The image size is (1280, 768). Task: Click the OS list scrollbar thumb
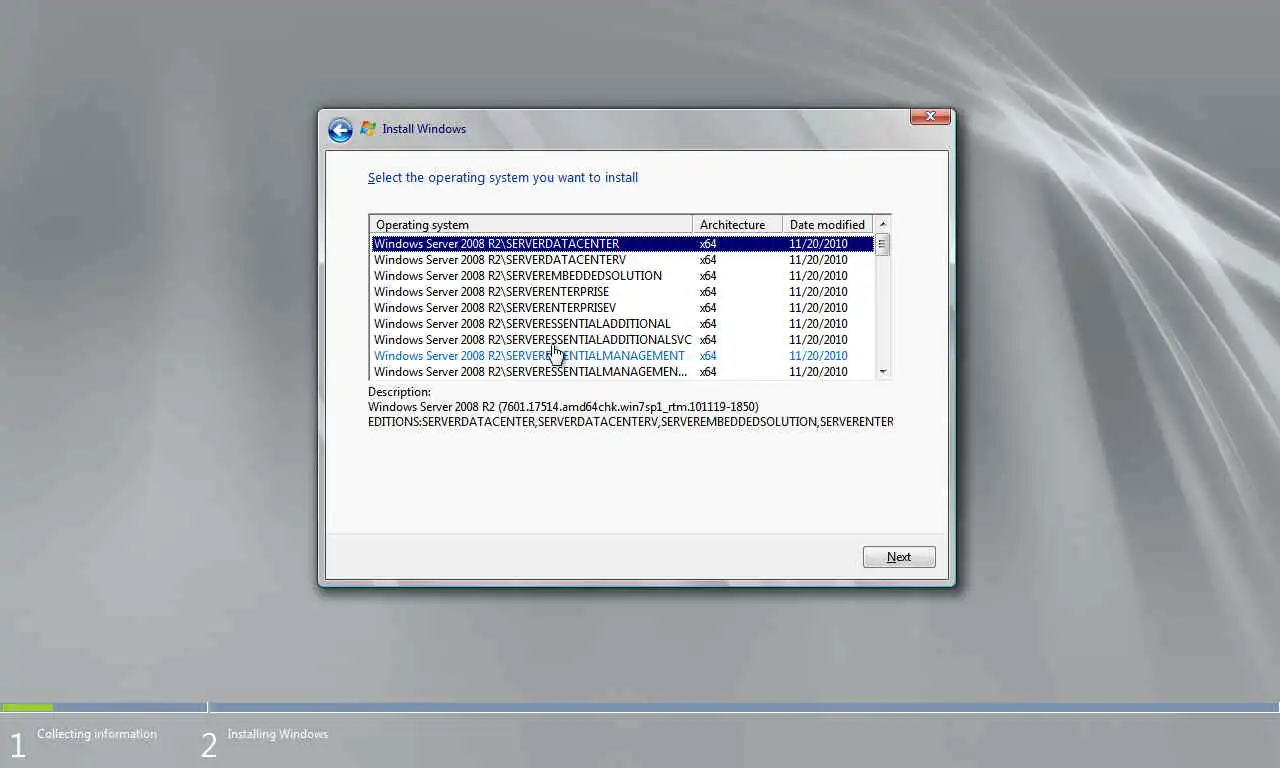(x=882, y=245)
